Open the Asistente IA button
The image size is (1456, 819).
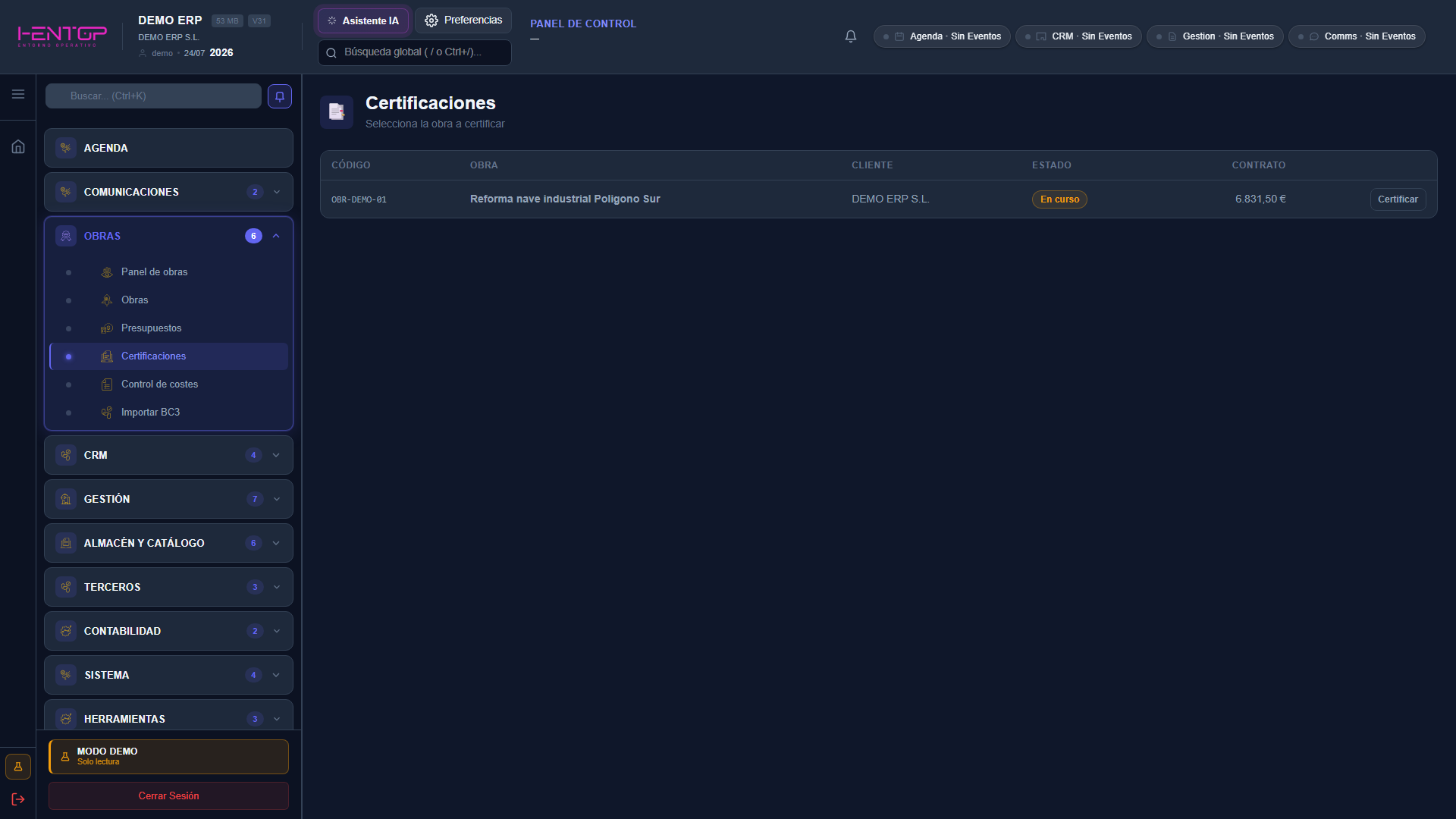tap(363, 20)
